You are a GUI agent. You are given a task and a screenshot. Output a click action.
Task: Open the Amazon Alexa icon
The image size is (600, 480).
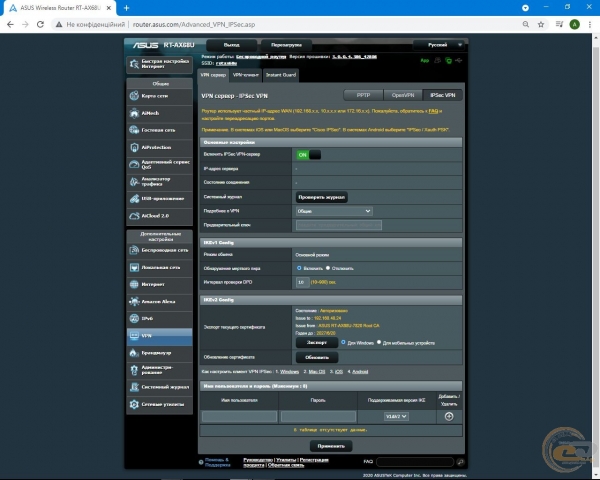(134, 301)
